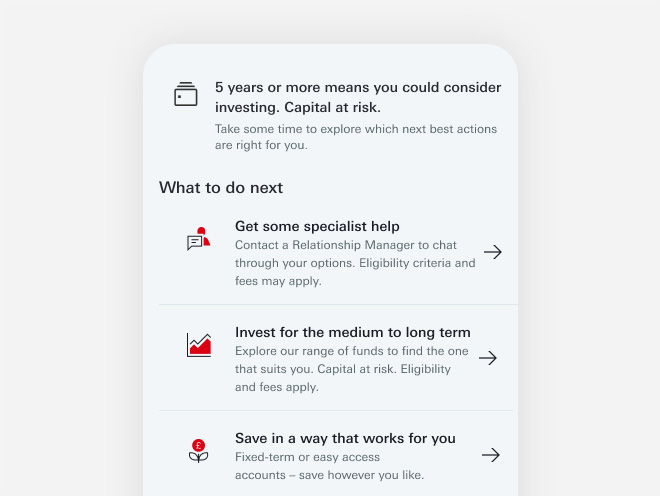Click 'Explore our range of funds' description
The image size is (660, 496).
click(x=351, y=369)
